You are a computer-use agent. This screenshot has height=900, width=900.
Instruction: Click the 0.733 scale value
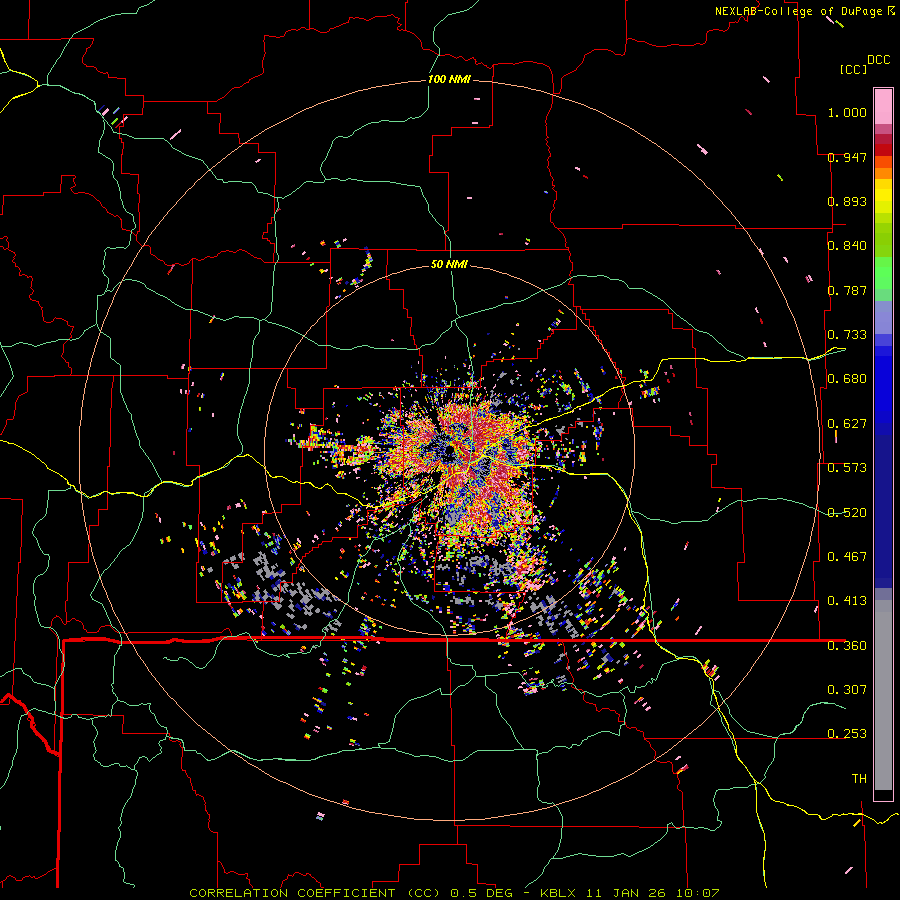847,335
